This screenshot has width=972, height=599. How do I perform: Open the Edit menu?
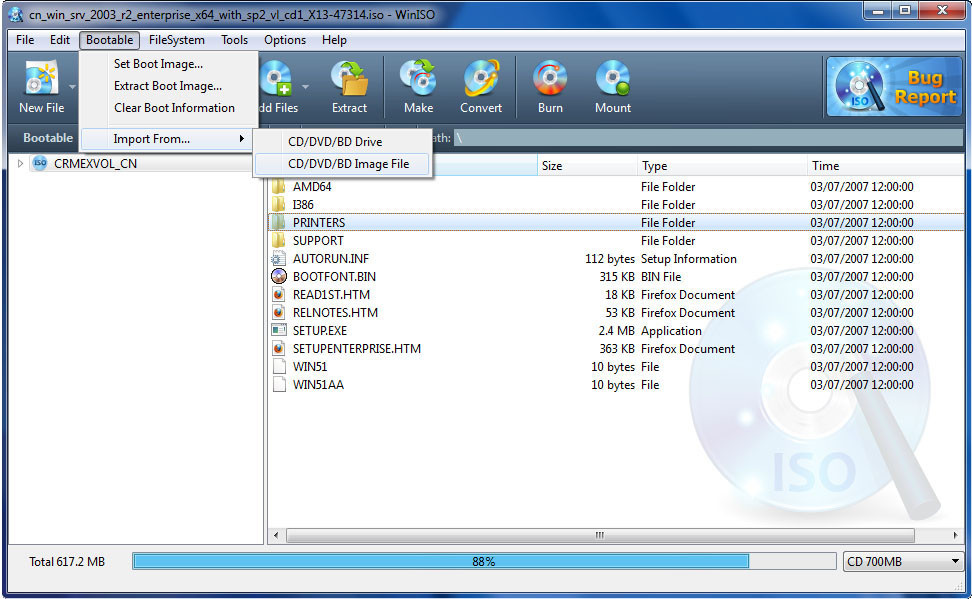(x=60, y=40)
